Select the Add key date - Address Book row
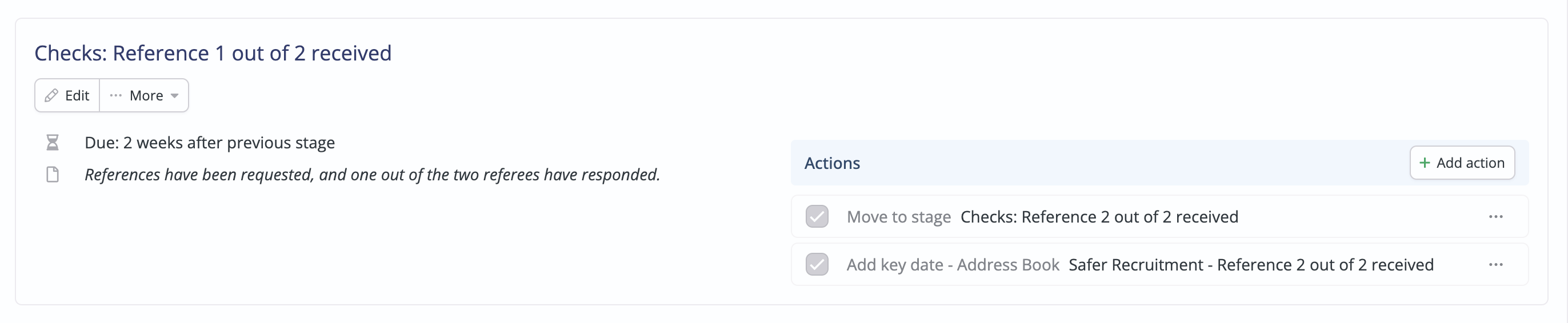 point(1159,265)
